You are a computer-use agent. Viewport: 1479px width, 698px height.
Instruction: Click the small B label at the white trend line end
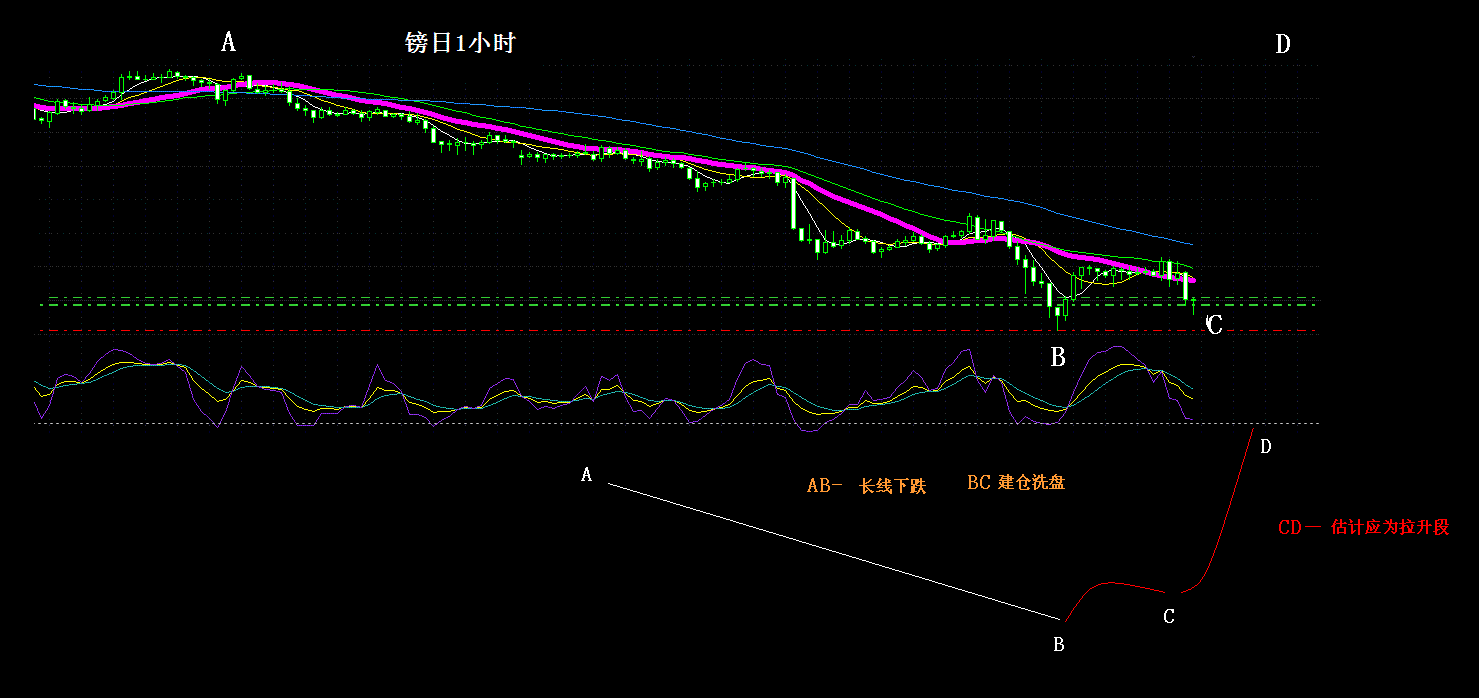(x=1059, y=645)
